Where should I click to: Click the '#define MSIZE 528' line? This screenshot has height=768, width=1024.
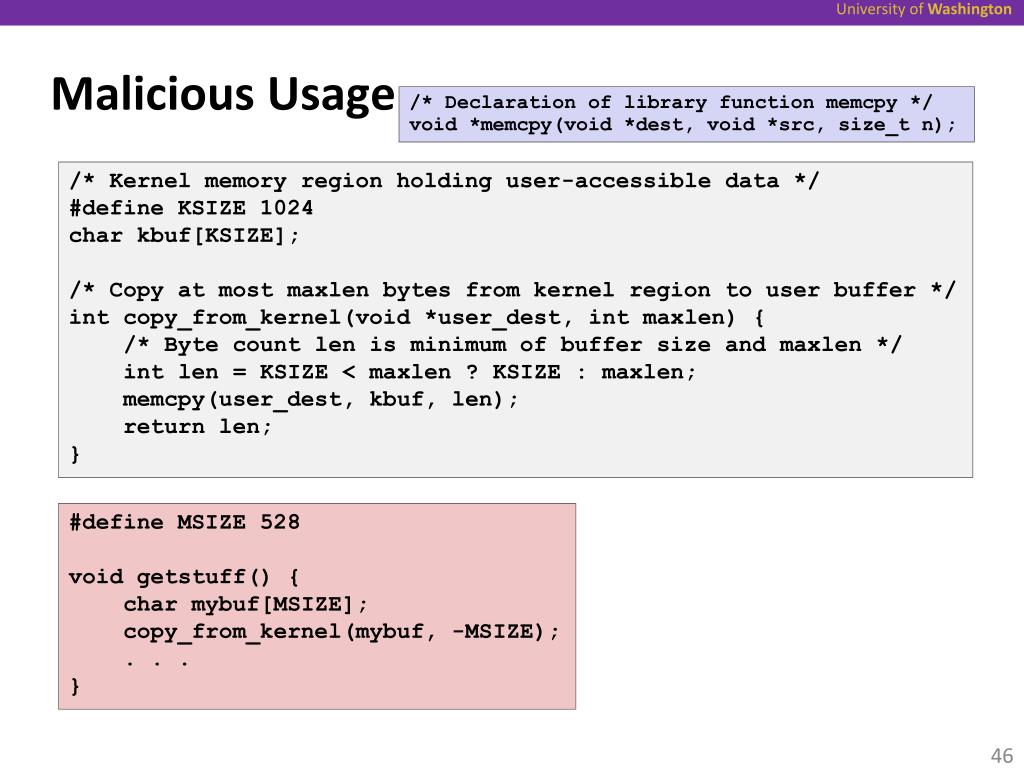(x=185, y=522)
